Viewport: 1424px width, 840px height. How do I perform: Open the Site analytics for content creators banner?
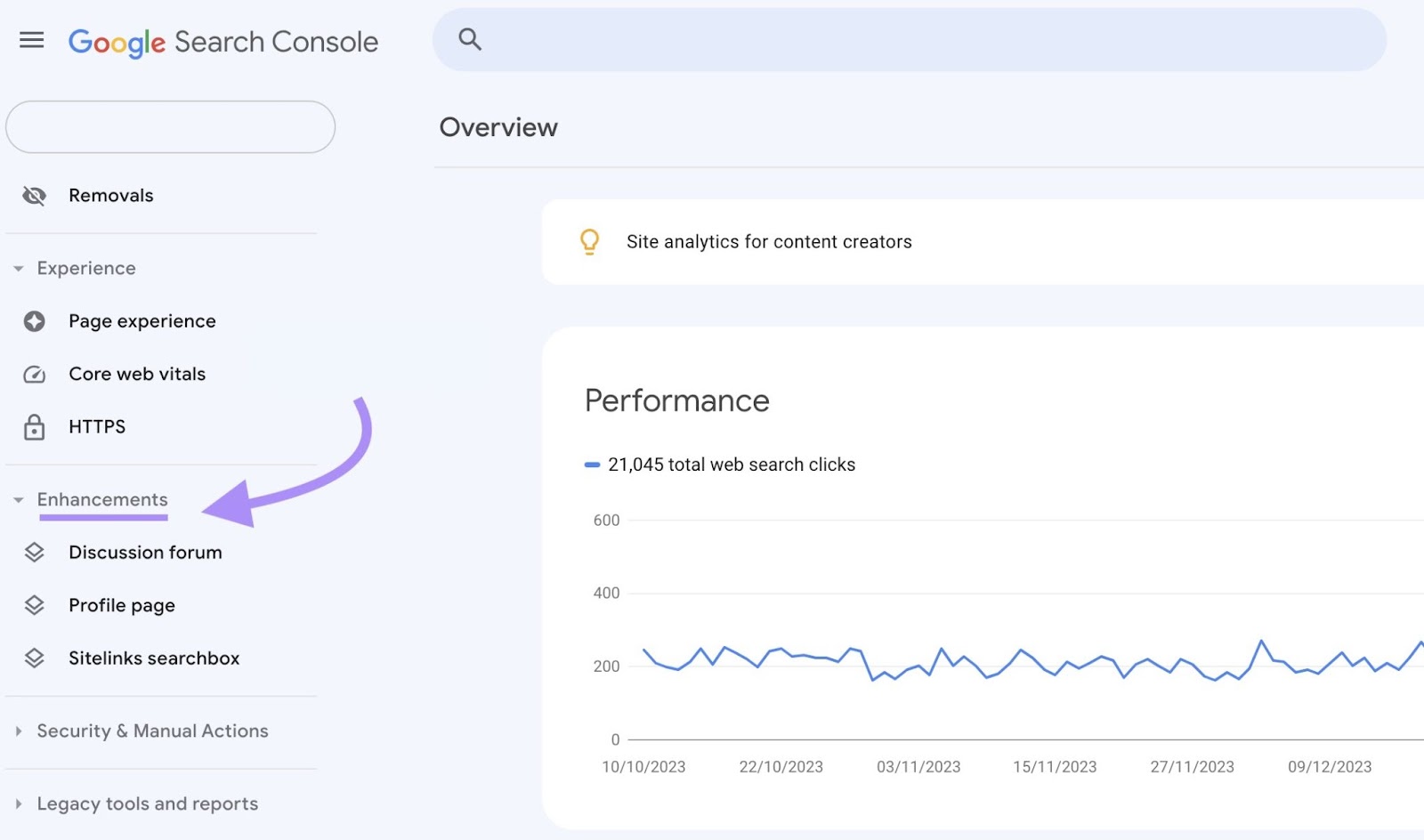(x=768, y=241)
